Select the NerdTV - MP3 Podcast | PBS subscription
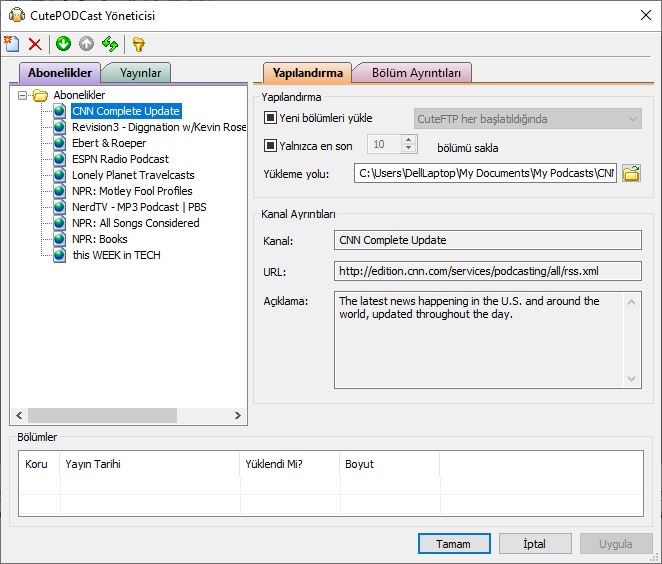Image resolution: width=662 pixels, height=564 pixels. (139, 207)
